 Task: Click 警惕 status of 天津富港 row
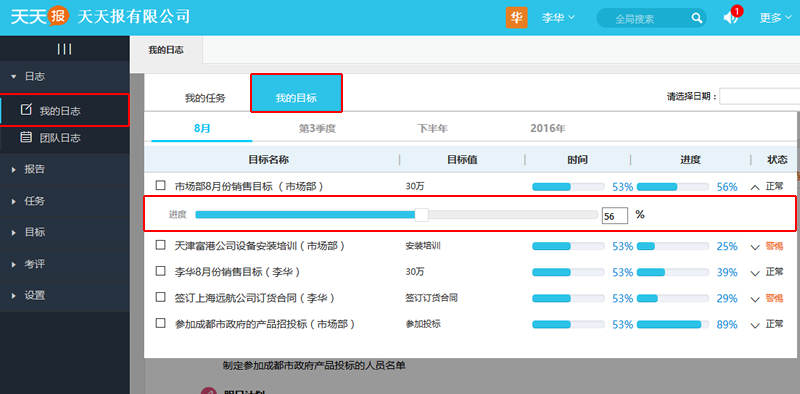(774, 247)
